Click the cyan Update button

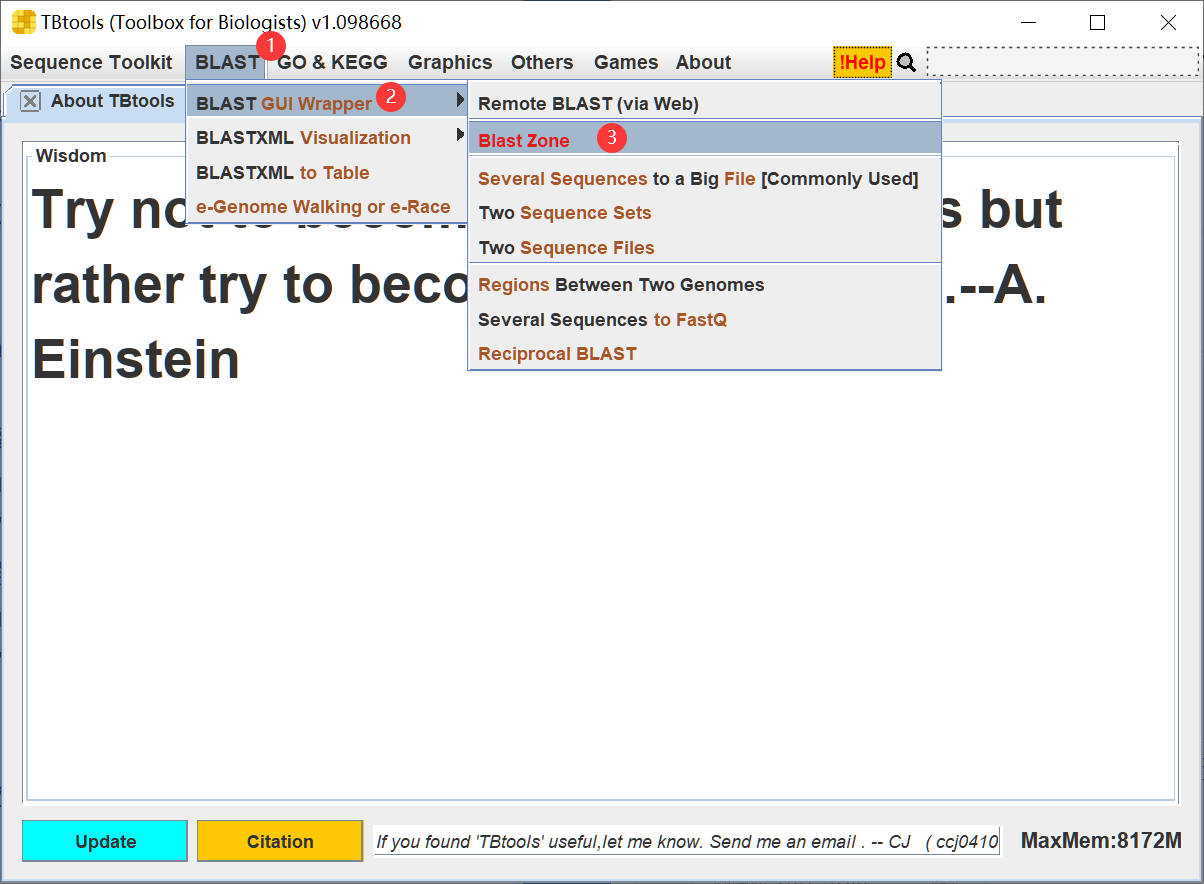point(105,841)
